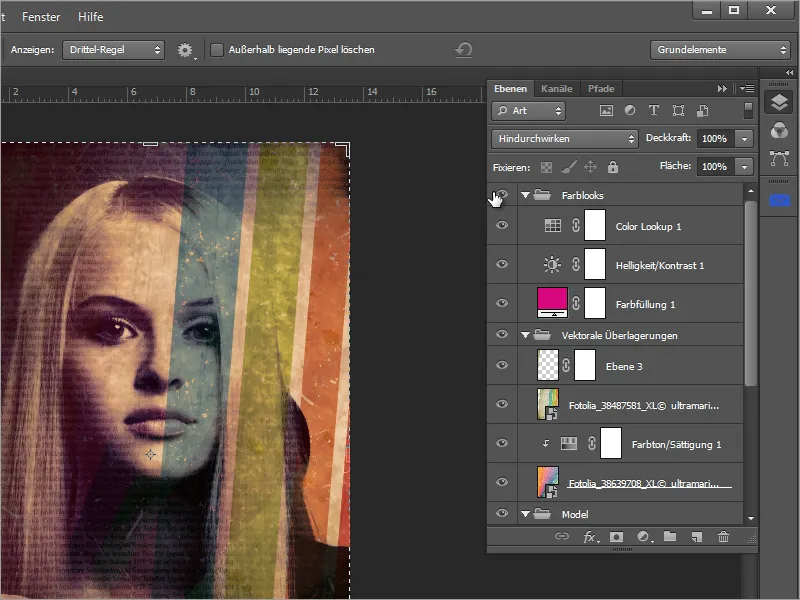
Task: Open the Grundelemente workspace dropdown
Action: click(x=720, y=50)
